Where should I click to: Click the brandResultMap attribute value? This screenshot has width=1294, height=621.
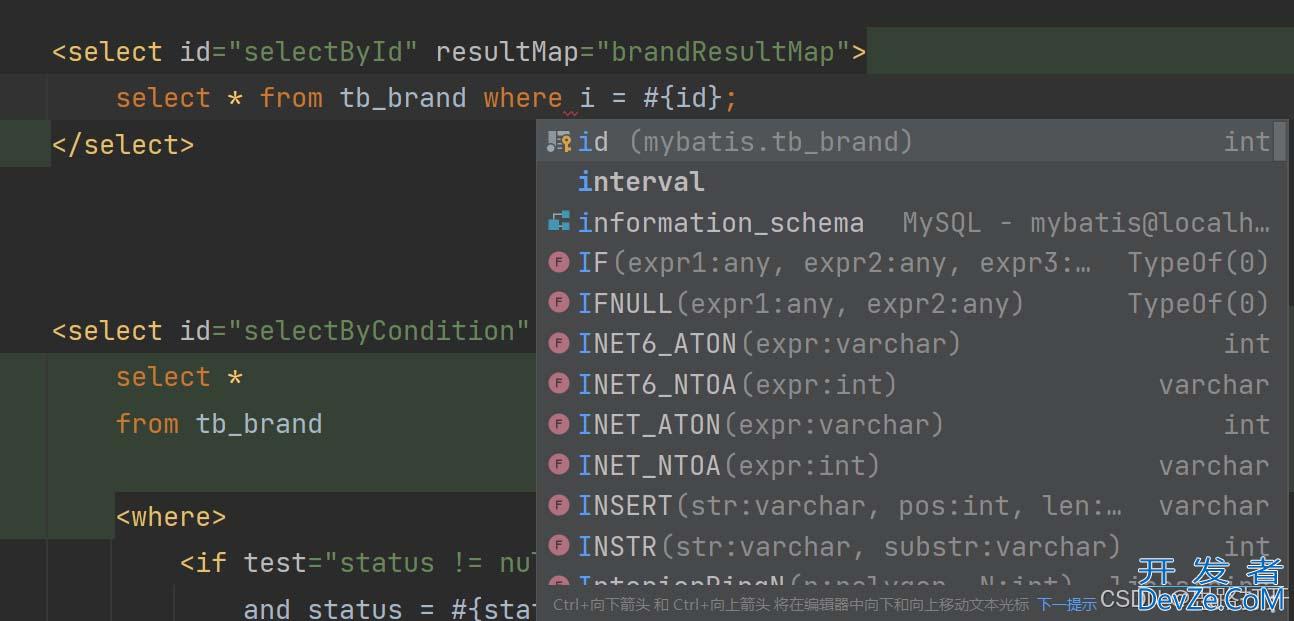click(721, 52)
